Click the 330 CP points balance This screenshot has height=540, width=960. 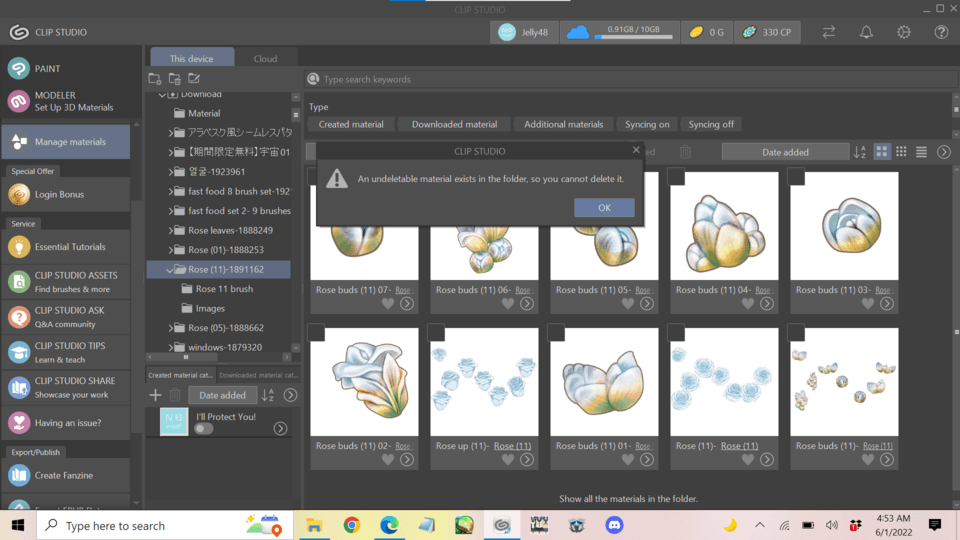pyautogui.click(x=767, y=32)
